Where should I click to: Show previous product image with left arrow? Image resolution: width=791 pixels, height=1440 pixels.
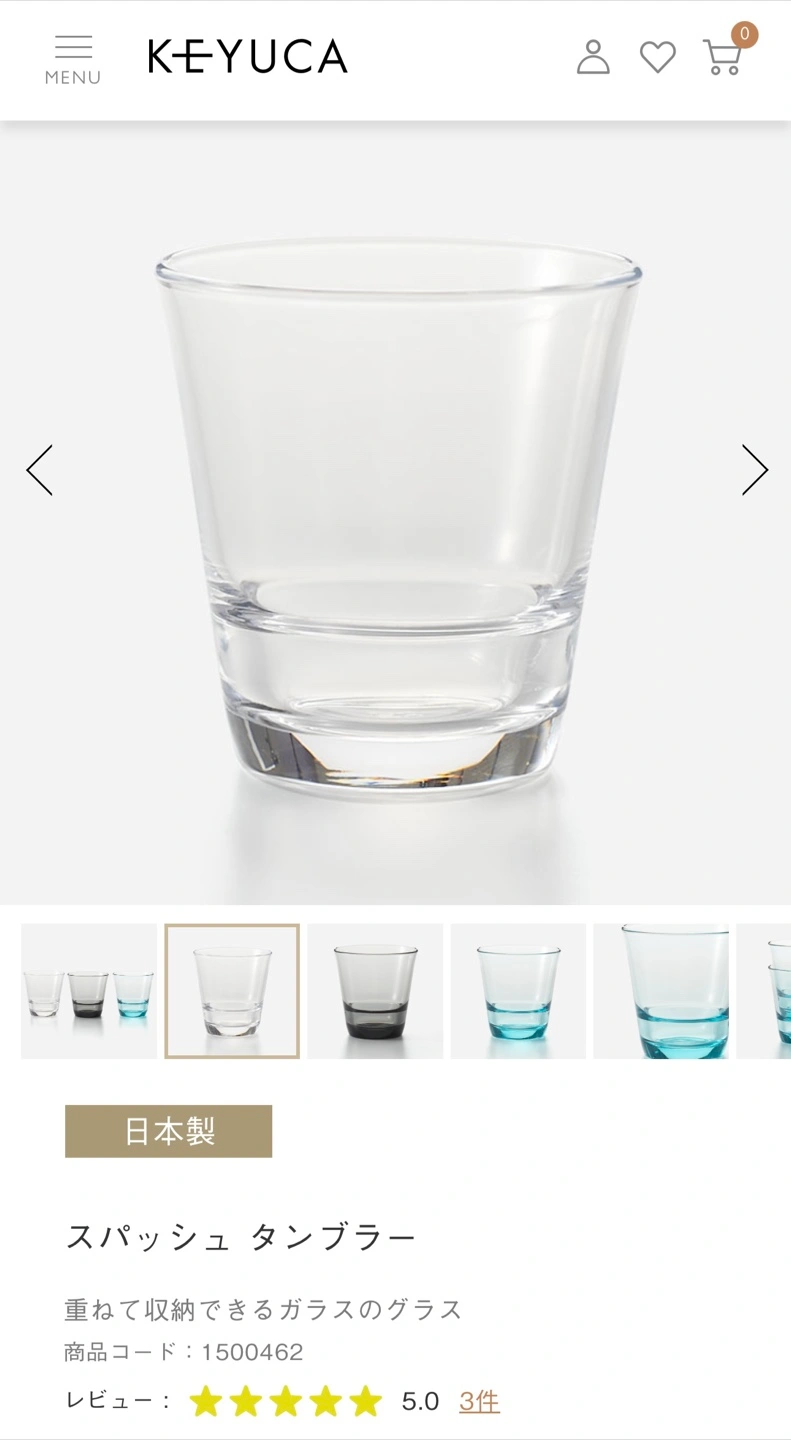click(39, 470)
